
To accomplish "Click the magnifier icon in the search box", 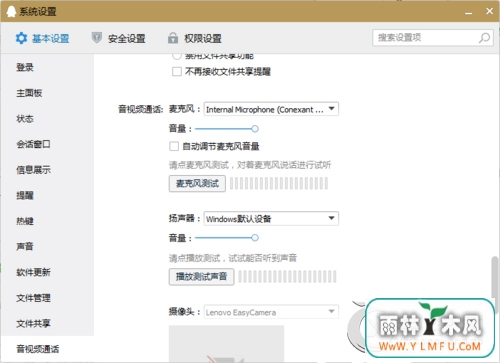I will click(484, 38).
